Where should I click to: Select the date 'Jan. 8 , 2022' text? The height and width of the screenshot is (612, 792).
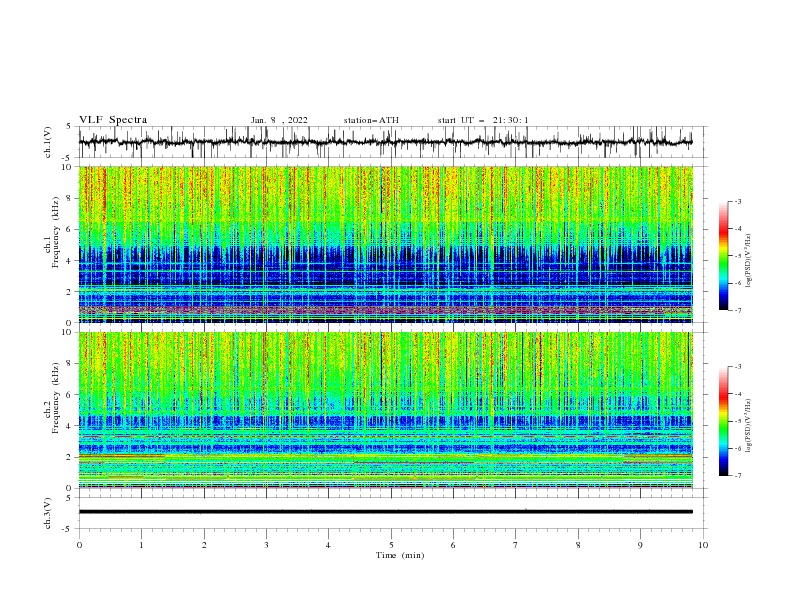pyautogui.click(x=279, y=120)
